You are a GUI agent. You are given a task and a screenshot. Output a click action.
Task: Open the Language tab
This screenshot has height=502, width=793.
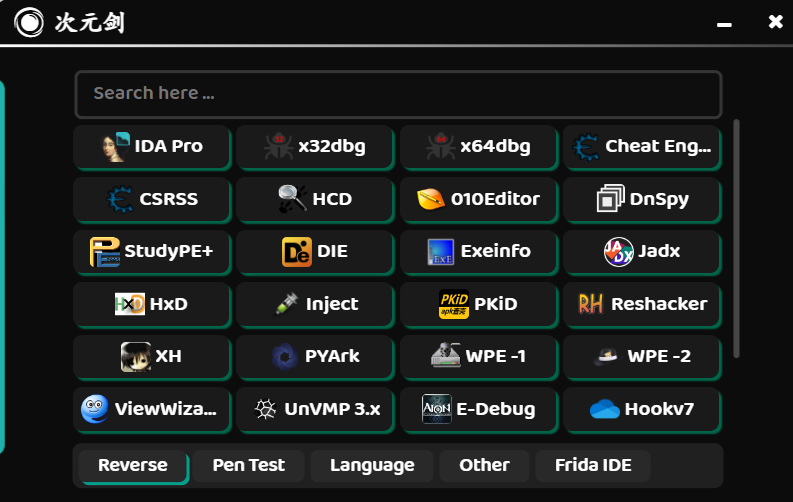[x=372, y=466]
